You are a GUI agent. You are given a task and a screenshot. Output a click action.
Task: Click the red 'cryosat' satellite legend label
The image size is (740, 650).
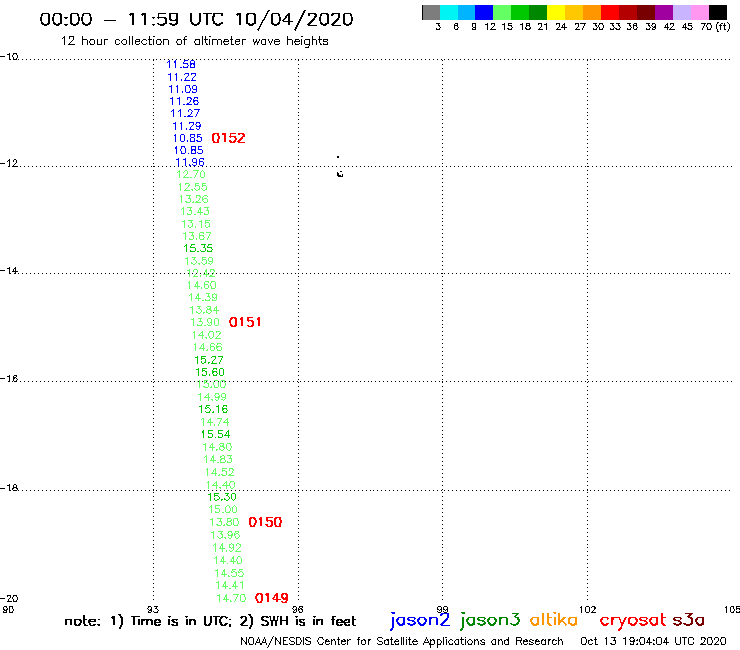(x=633, y=620)
